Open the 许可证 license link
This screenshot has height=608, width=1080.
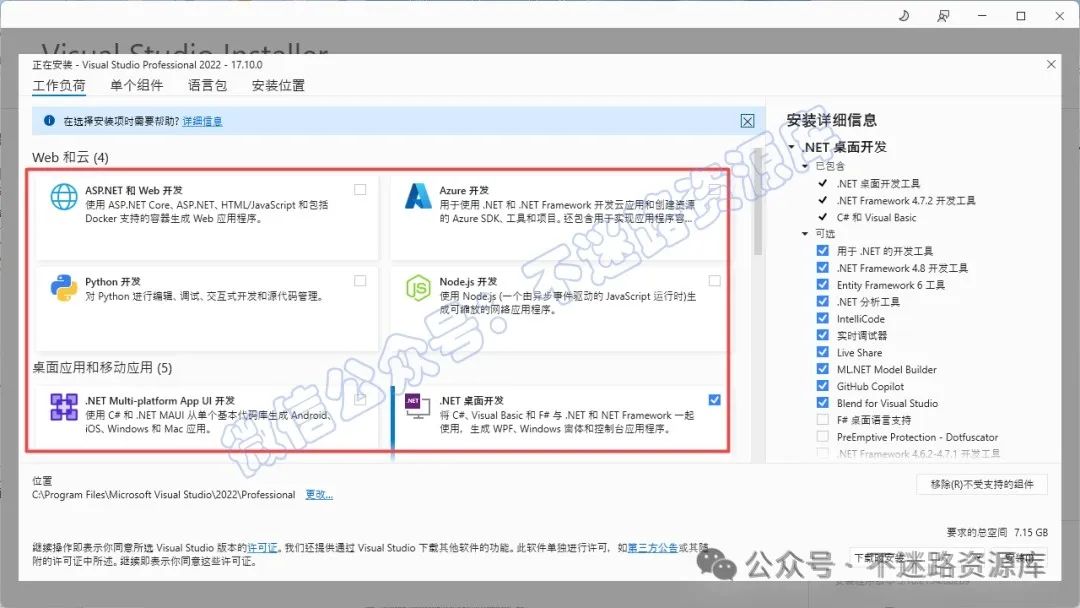[x=262, y=547]
